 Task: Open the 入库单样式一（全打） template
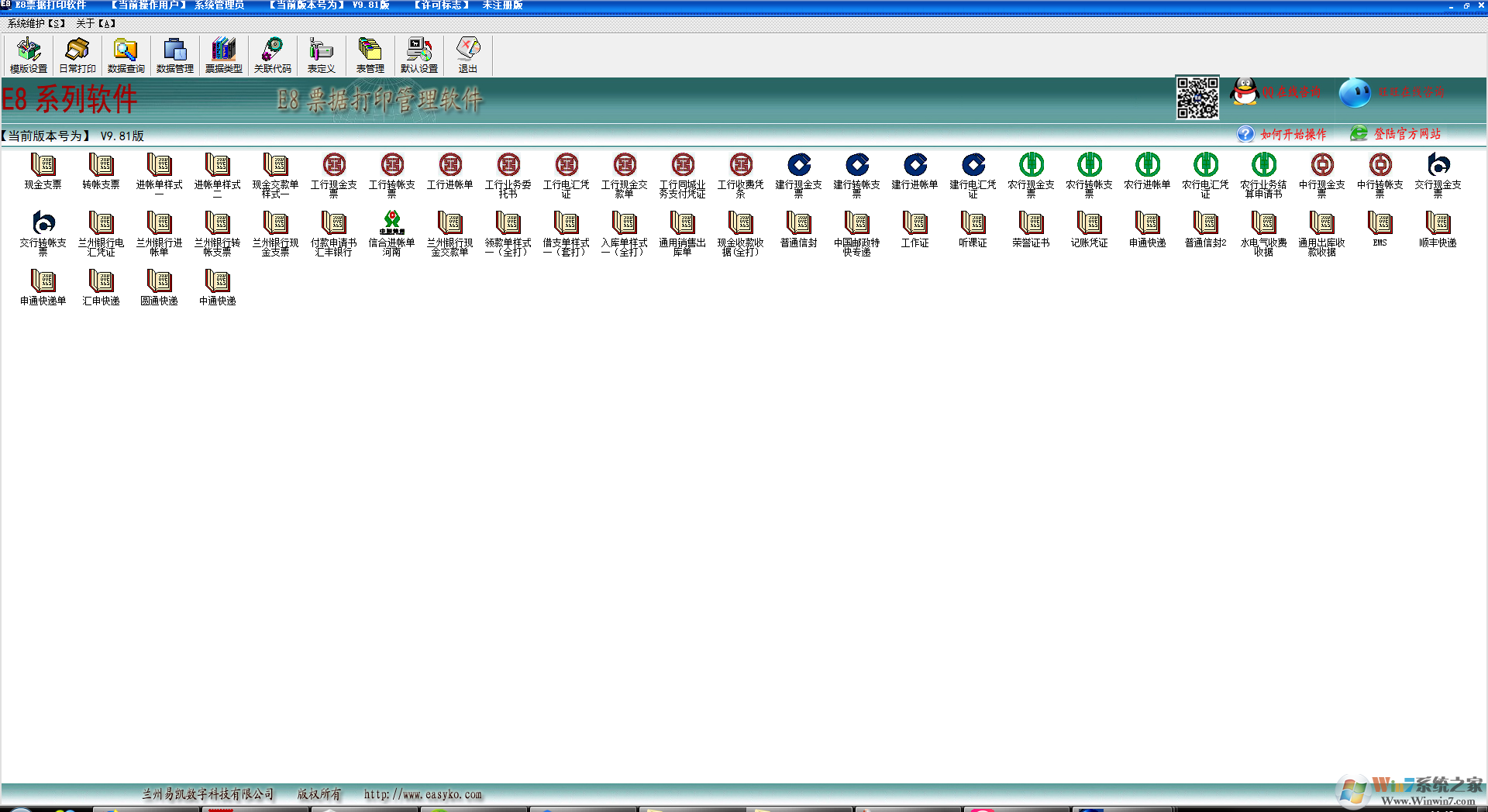pyautogui.click(x=625, y=233)
